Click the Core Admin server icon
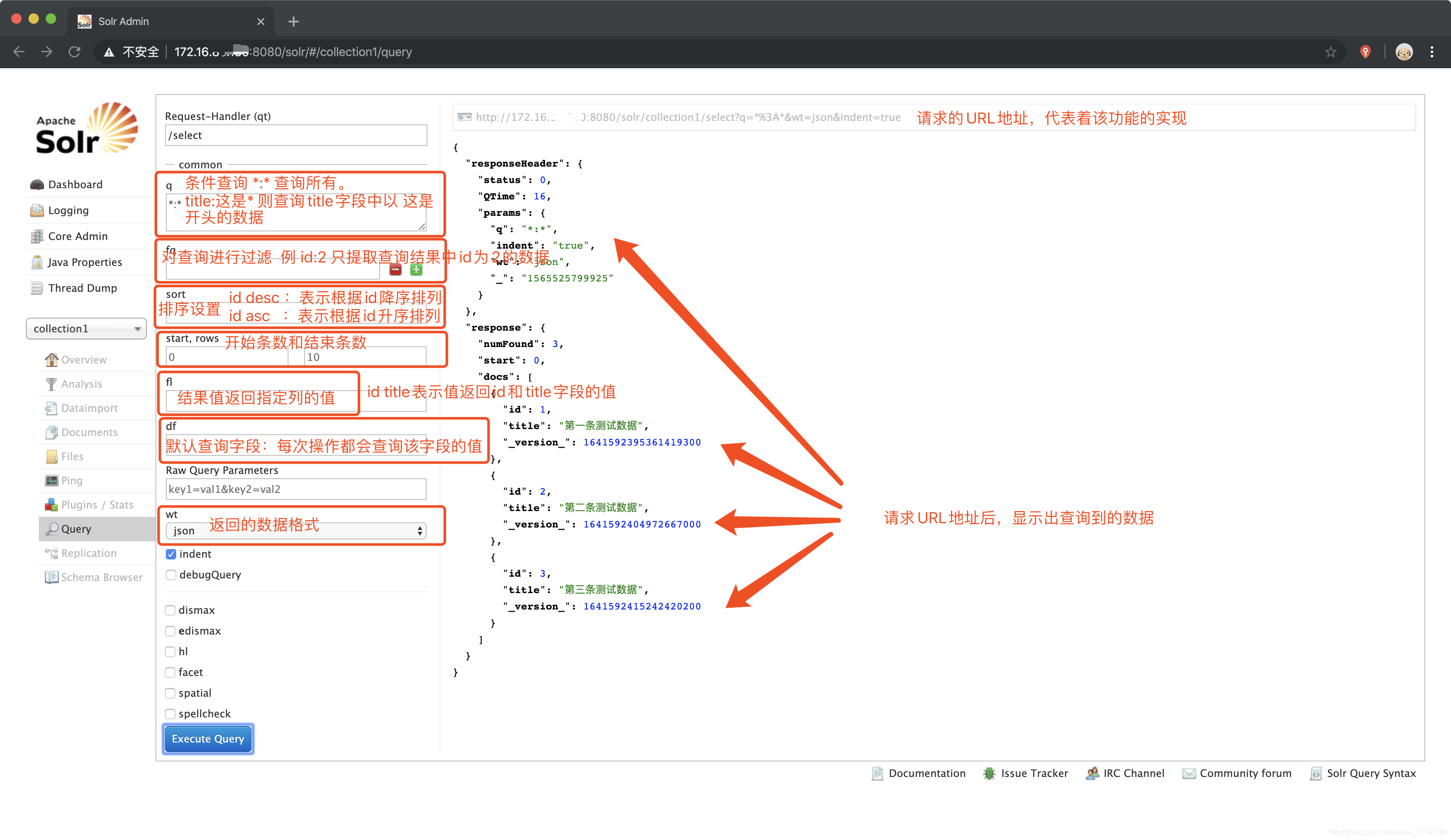 [x=37, y=237]
